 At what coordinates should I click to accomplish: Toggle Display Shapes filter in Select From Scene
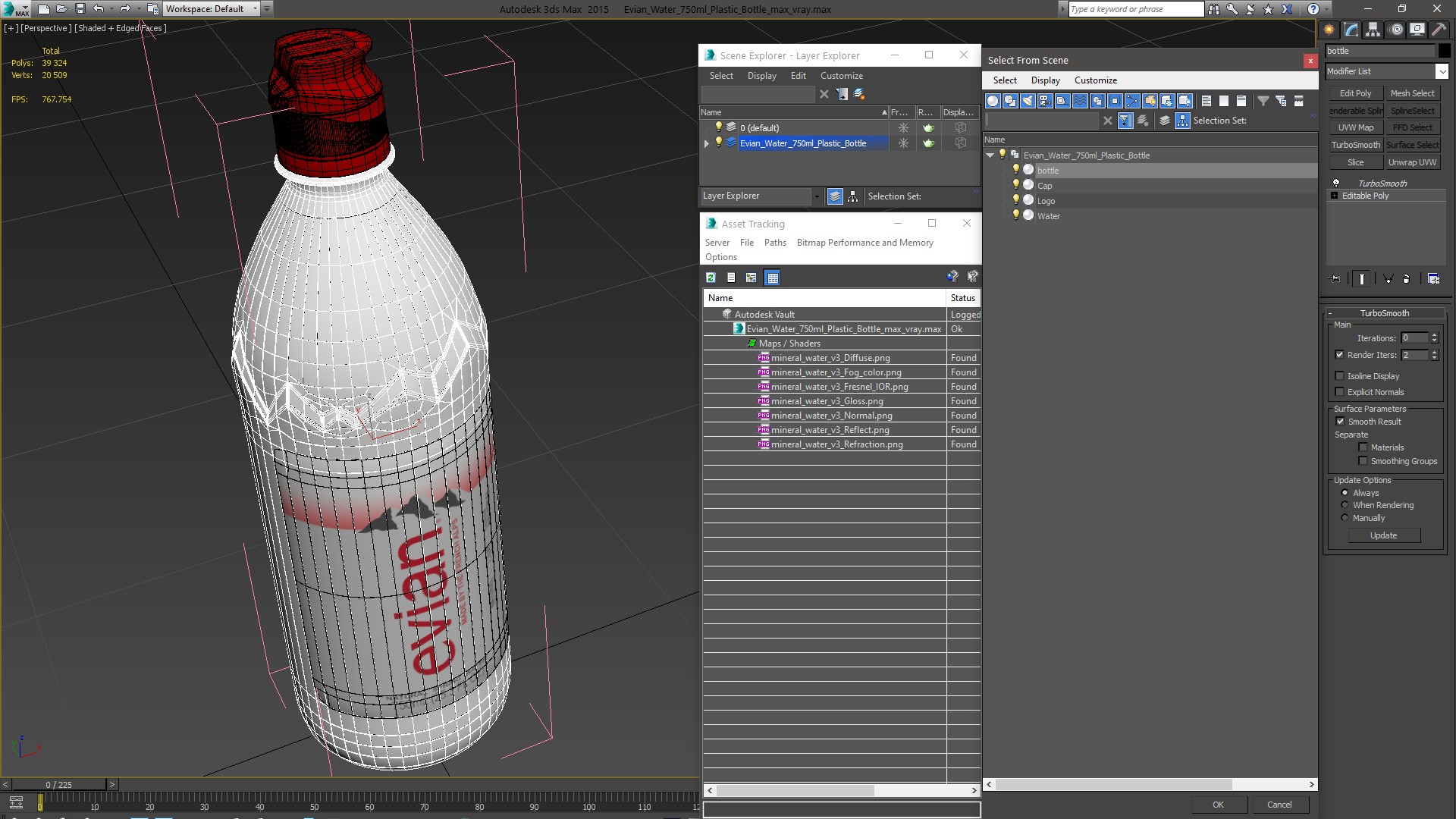[x=1010, y=101]
